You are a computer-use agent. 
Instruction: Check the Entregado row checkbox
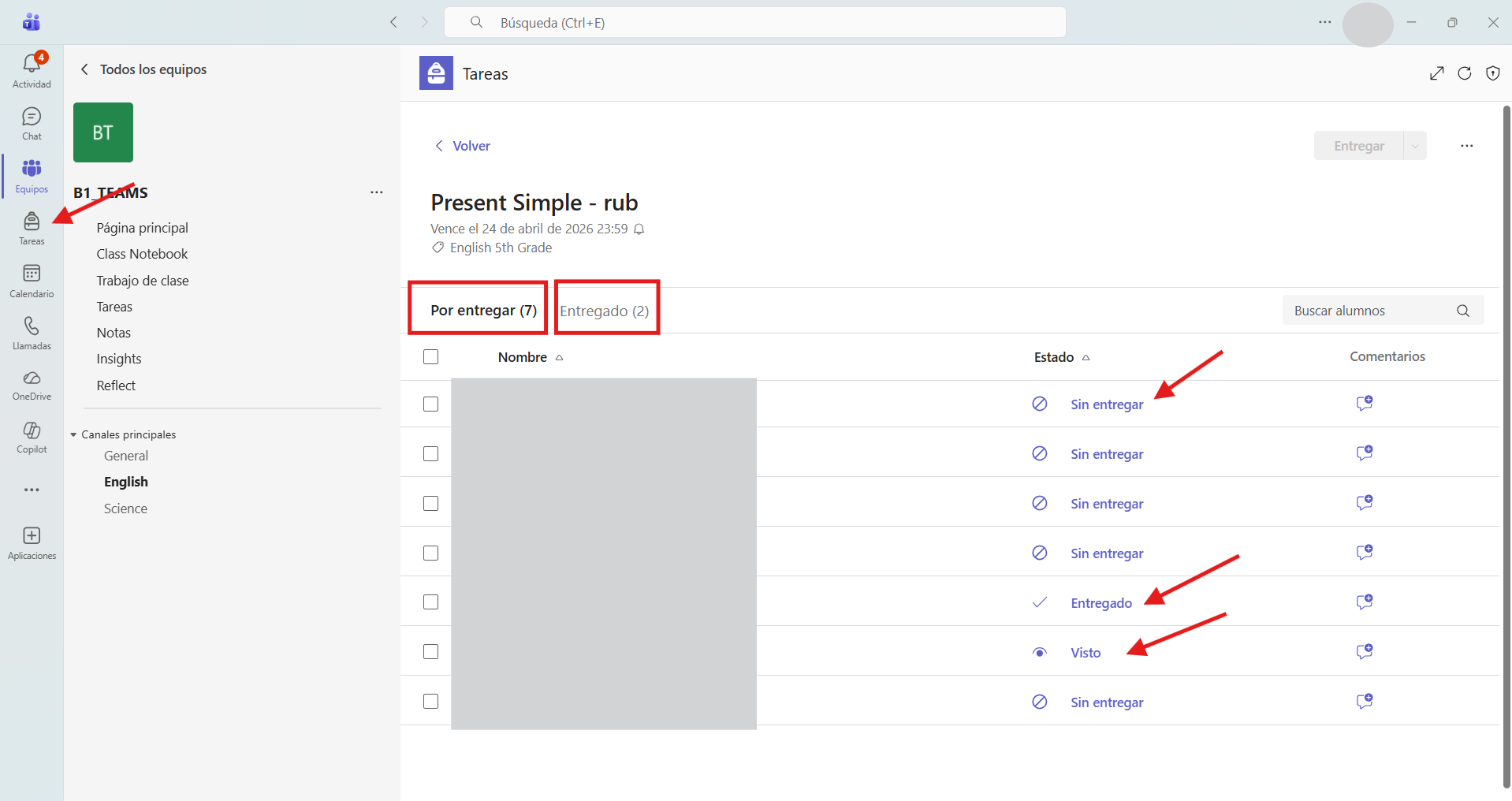coord(430,602)
